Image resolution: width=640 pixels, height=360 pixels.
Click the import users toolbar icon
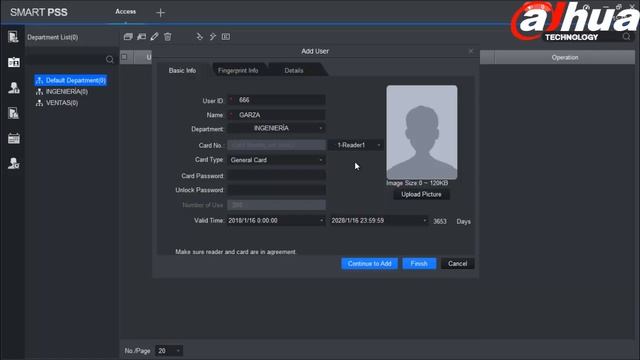(199, 37)
